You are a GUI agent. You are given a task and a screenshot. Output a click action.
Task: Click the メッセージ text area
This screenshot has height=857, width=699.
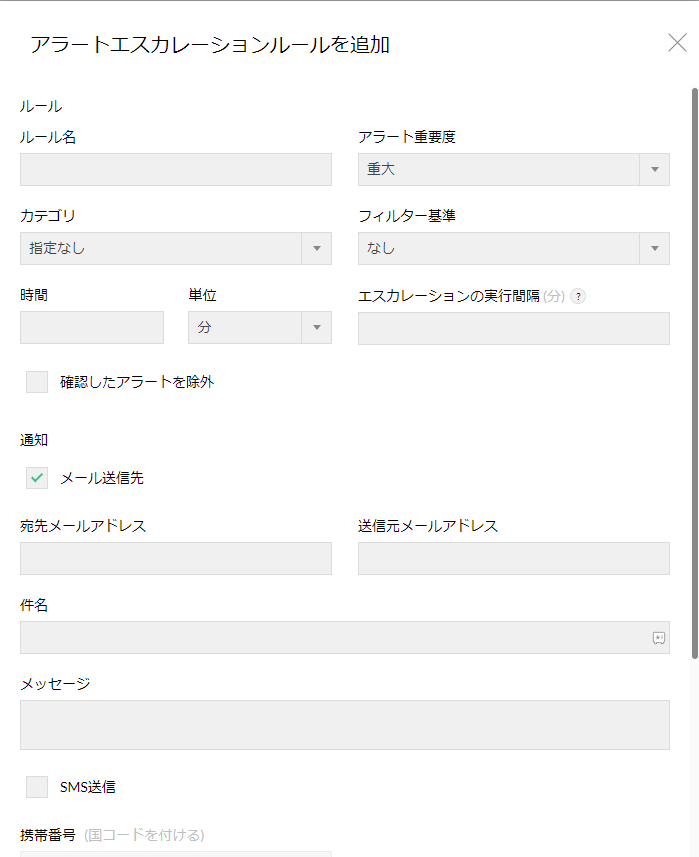click(344, 725)
